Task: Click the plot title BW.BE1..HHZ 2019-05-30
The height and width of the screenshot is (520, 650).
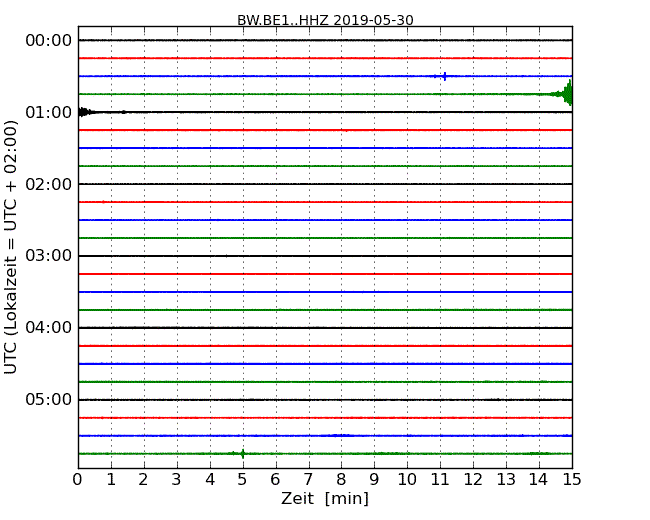Action: click(325, 20)
